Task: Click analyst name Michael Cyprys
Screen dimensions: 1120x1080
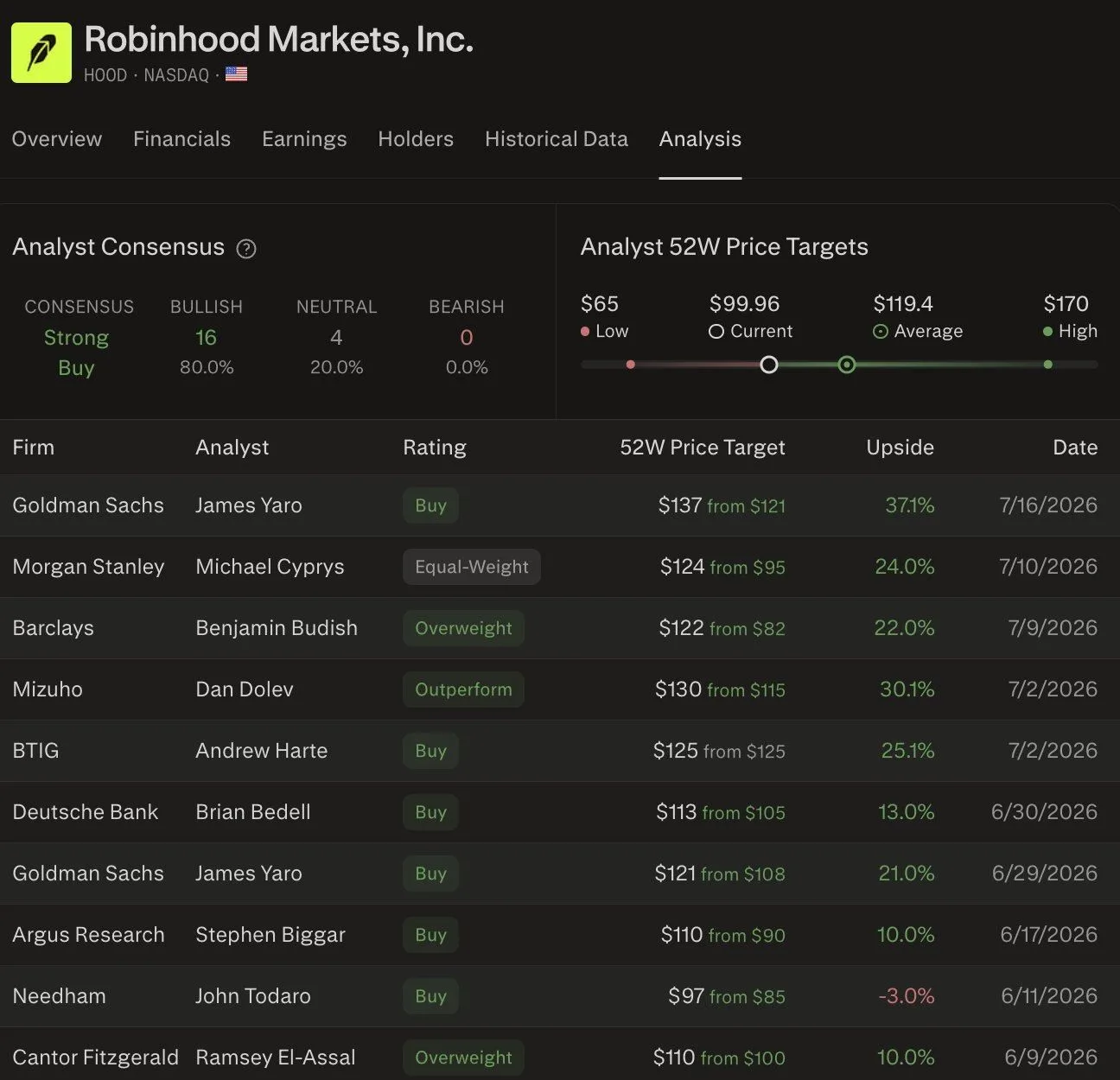Action: [270, 567]
